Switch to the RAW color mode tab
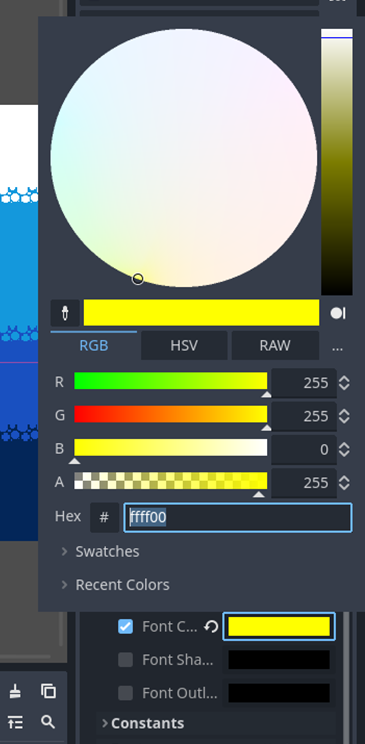This screenshot has height=744, width=365. click(275, 345)
